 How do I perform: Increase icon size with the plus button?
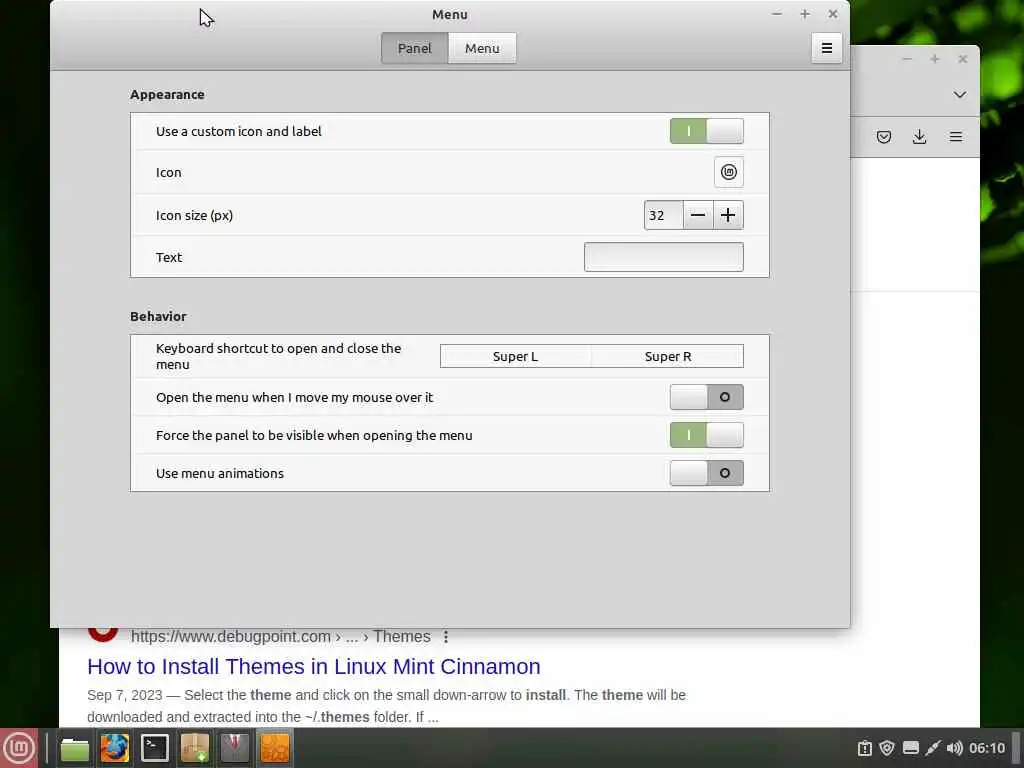coord(728,216)
